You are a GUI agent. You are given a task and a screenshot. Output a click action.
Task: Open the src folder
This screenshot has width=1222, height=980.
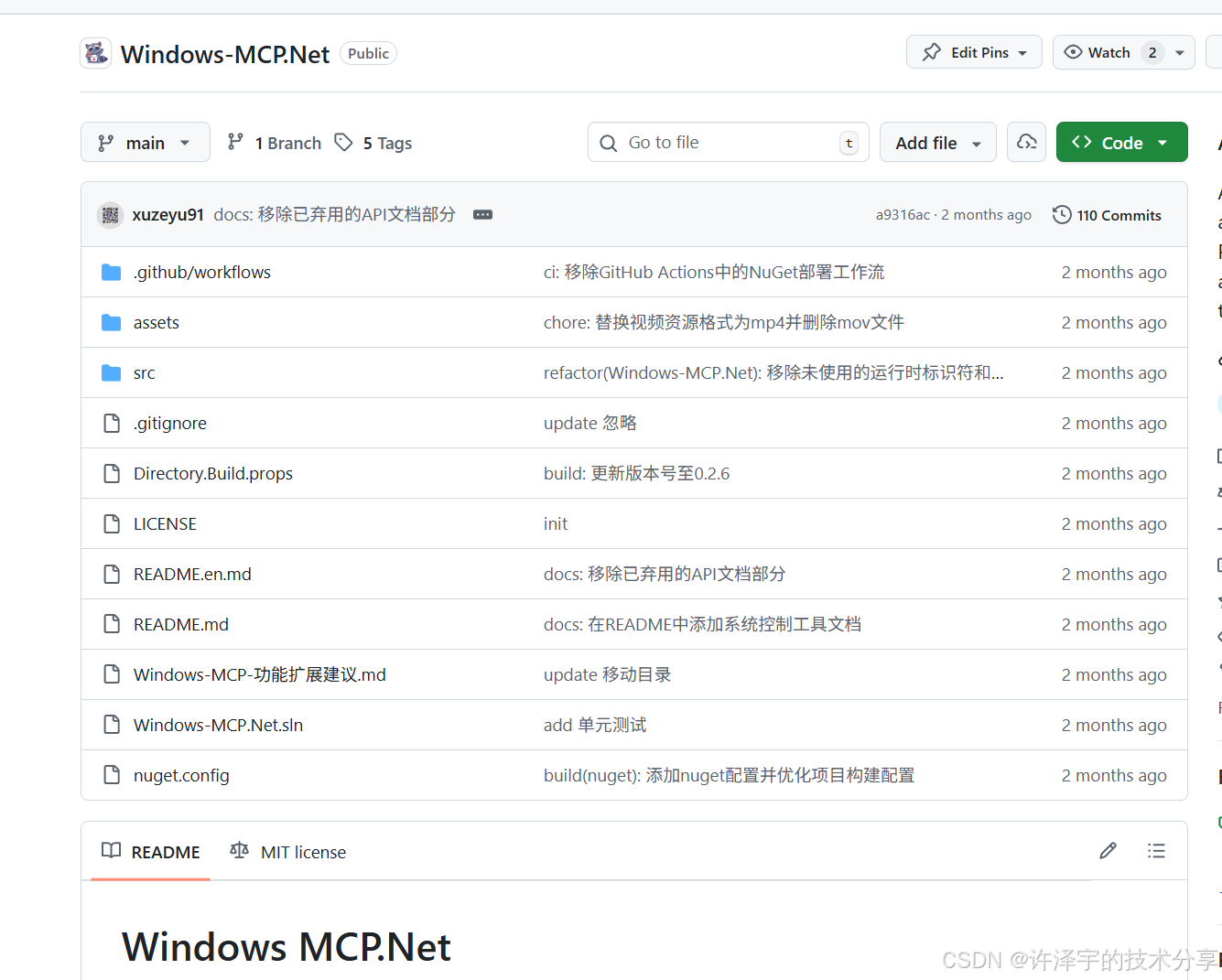[145, 373]
